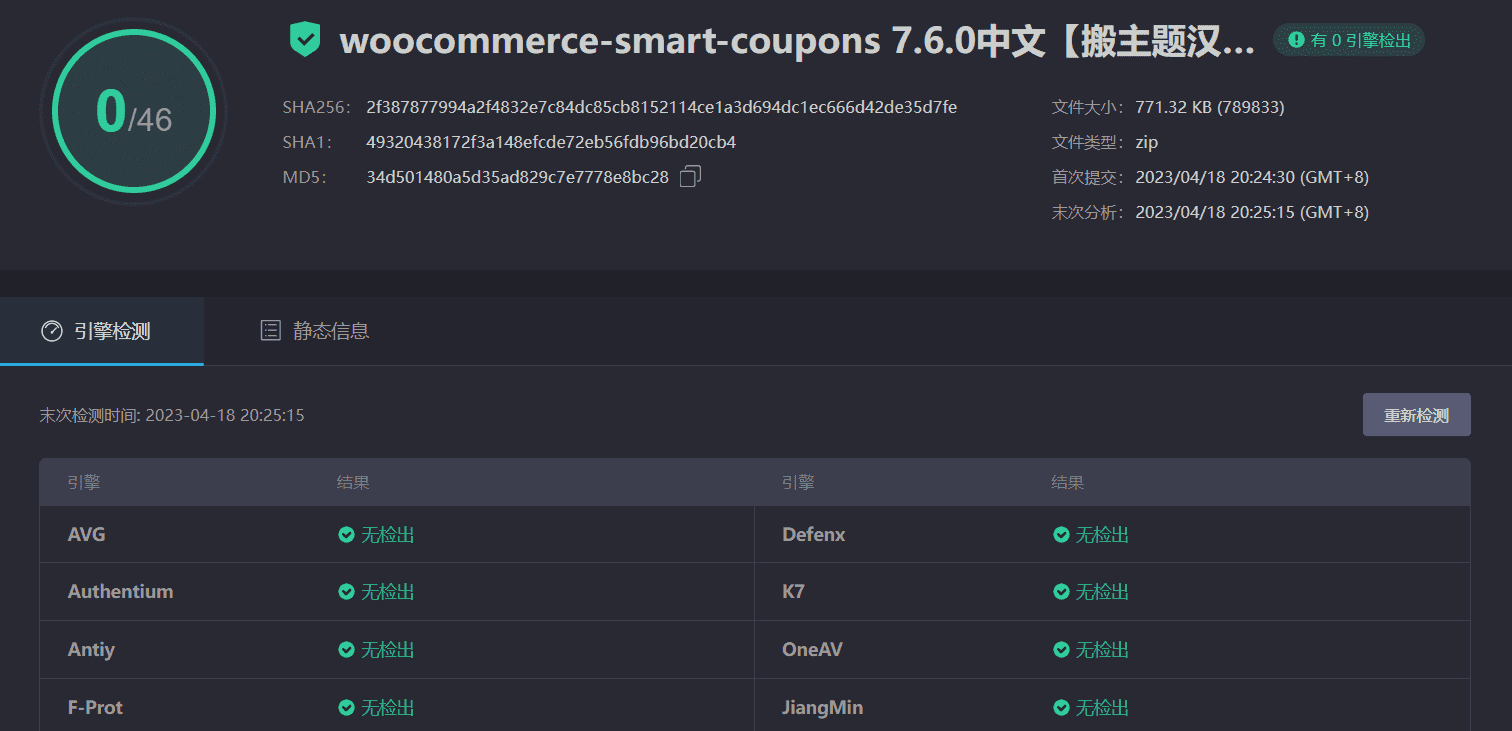Click first submission time 20:24:30 value
1512x731 pixels.
point(1252,177)
